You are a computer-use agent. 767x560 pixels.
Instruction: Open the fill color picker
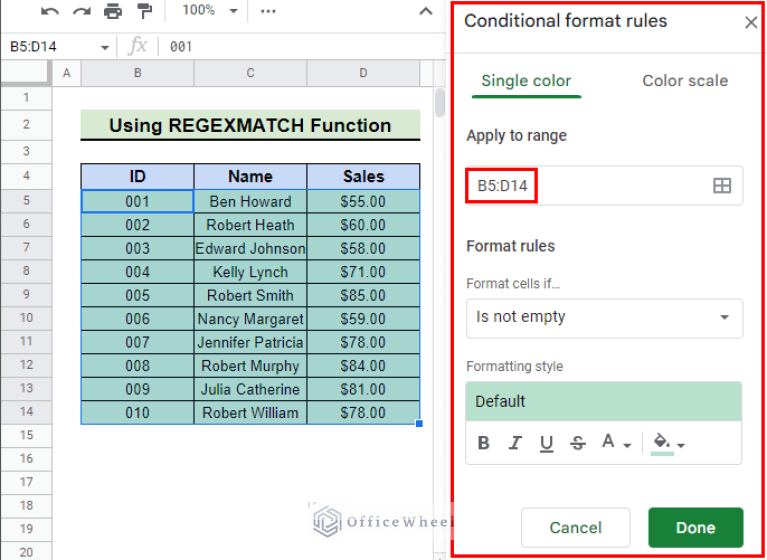667,443
